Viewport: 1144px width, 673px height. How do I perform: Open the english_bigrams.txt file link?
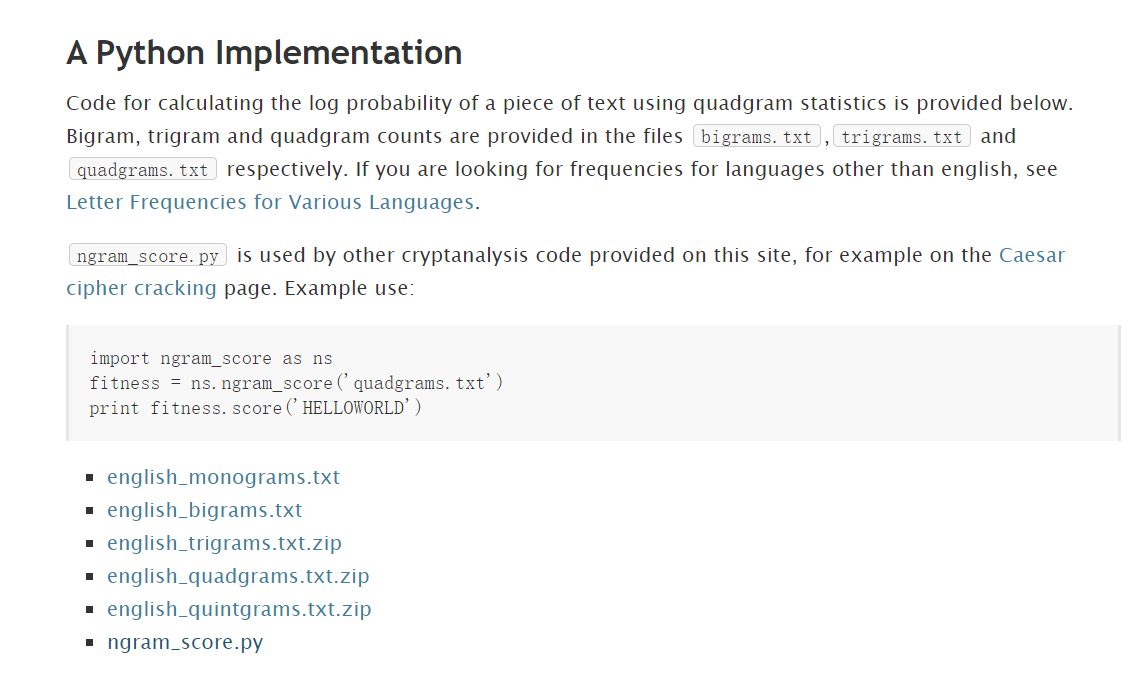click(x=204, y=510)
